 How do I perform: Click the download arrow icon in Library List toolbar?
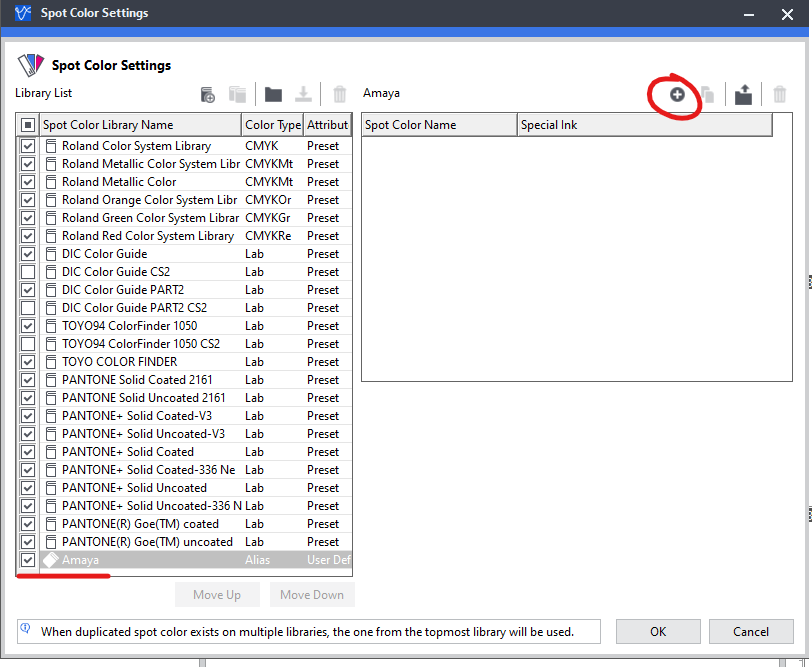coord(303,94)
